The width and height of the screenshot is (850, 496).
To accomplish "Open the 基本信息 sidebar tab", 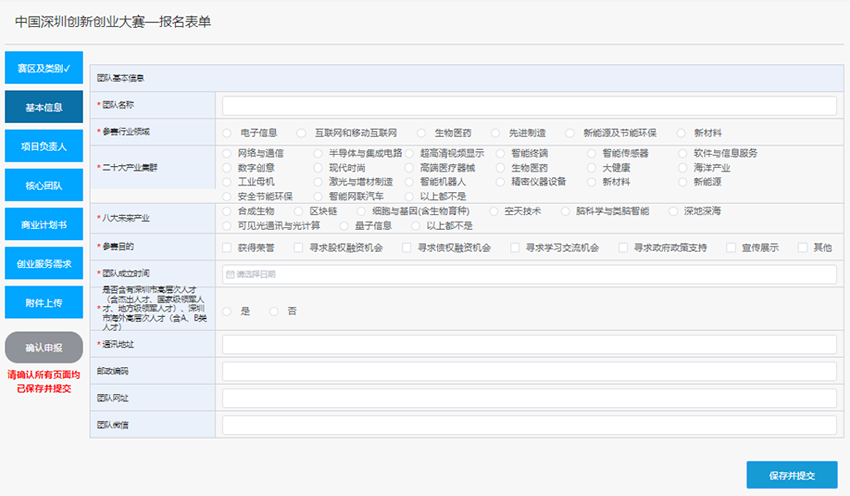I will 44,107.
